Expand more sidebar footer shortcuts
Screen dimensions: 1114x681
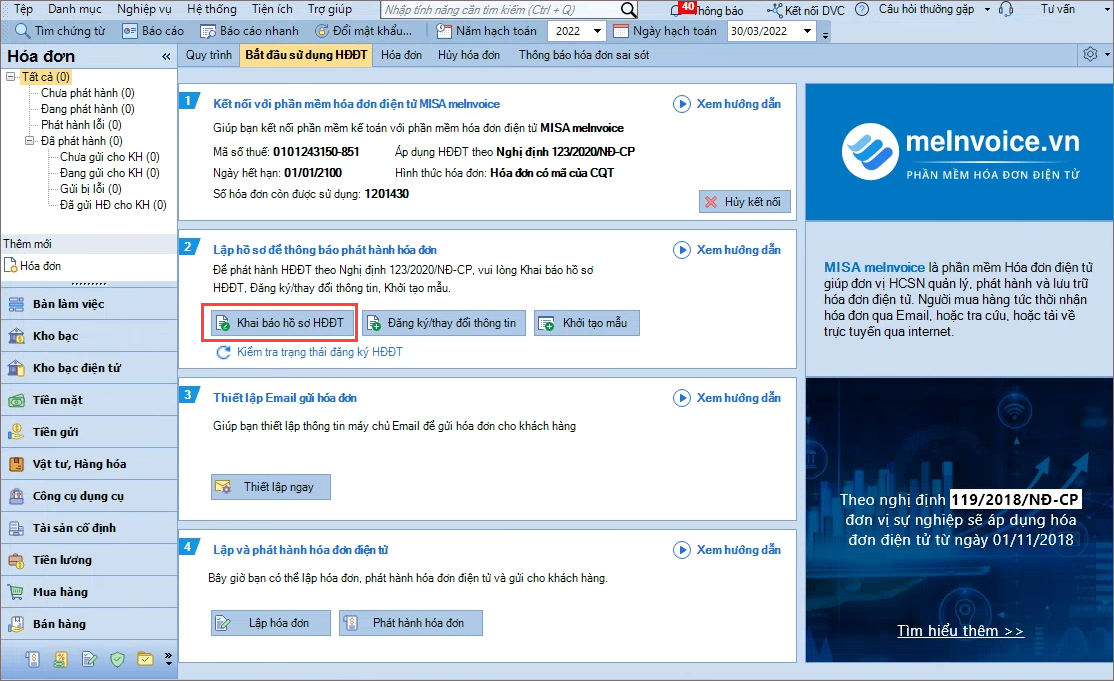pyautogui.click(x=168, y=659)
